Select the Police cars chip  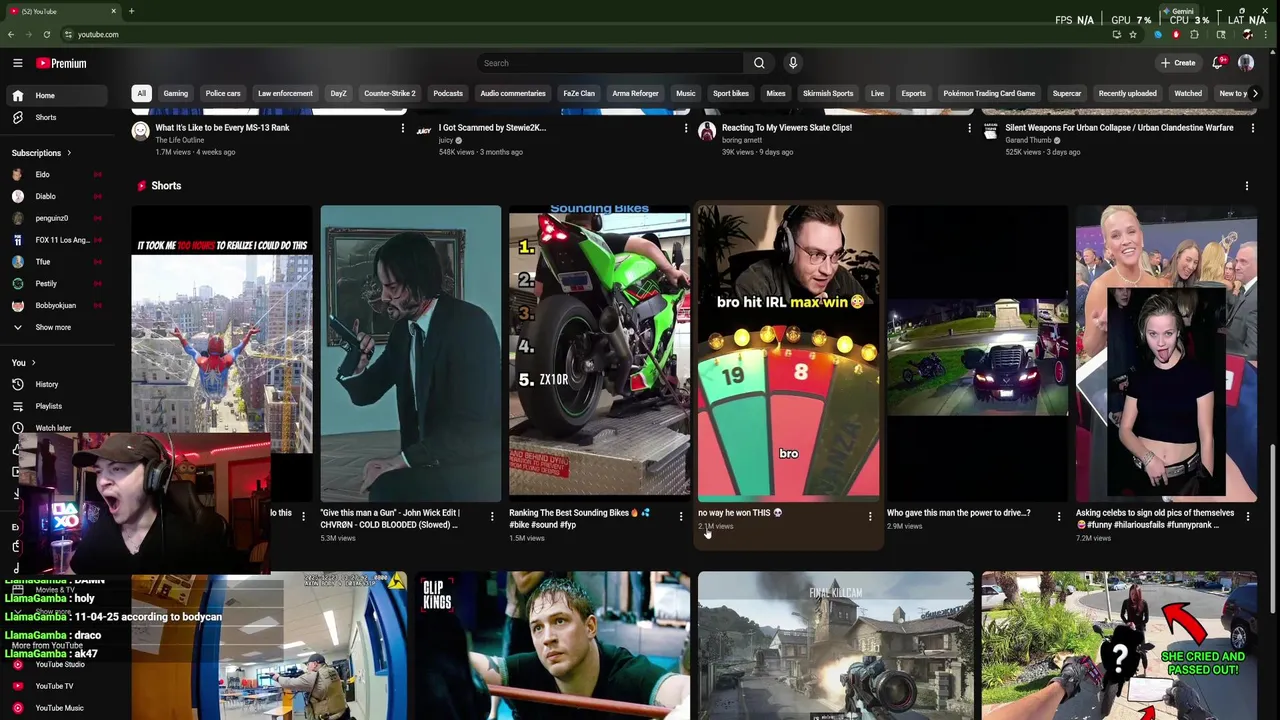point(223,93)
